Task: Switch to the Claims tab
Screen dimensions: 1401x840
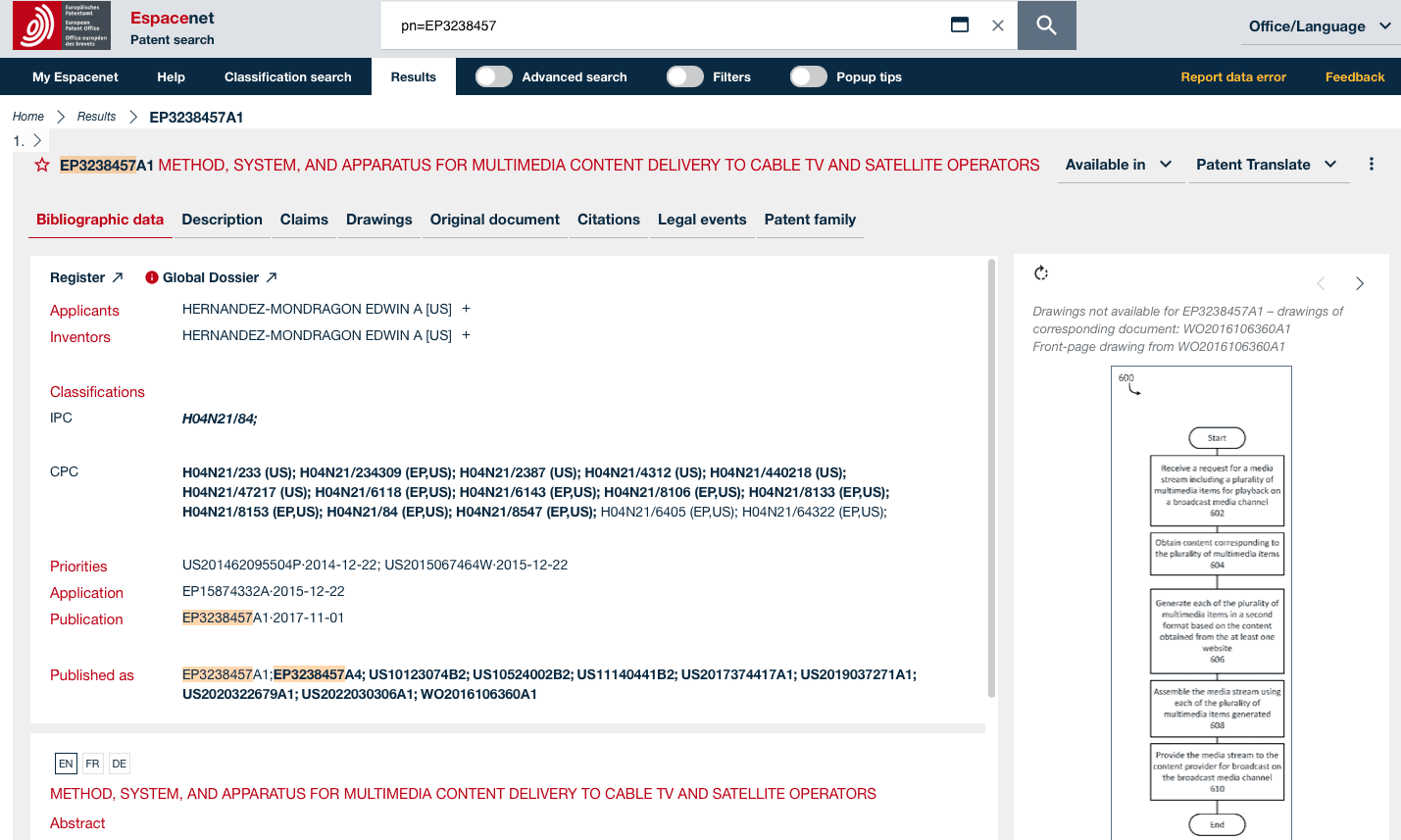Action: point(304,220)
